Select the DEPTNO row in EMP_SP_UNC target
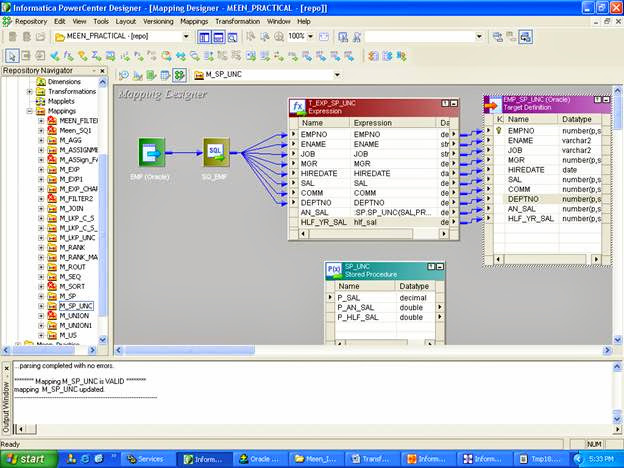The width and height of the screenshot is (624, 468). pyautogui.click(x=547, y=199)
